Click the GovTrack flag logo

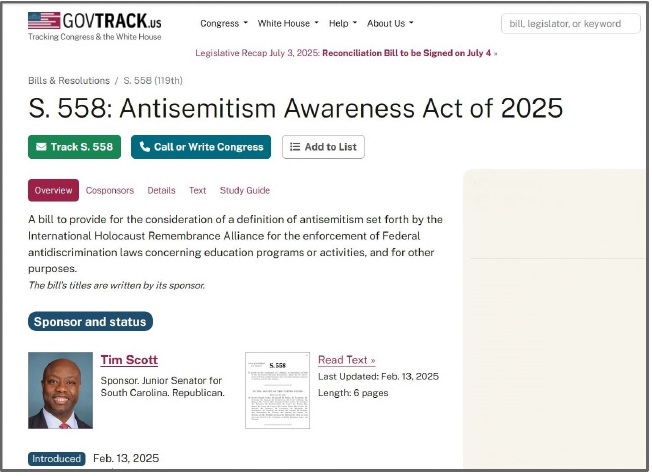click(x=44, y=20)
